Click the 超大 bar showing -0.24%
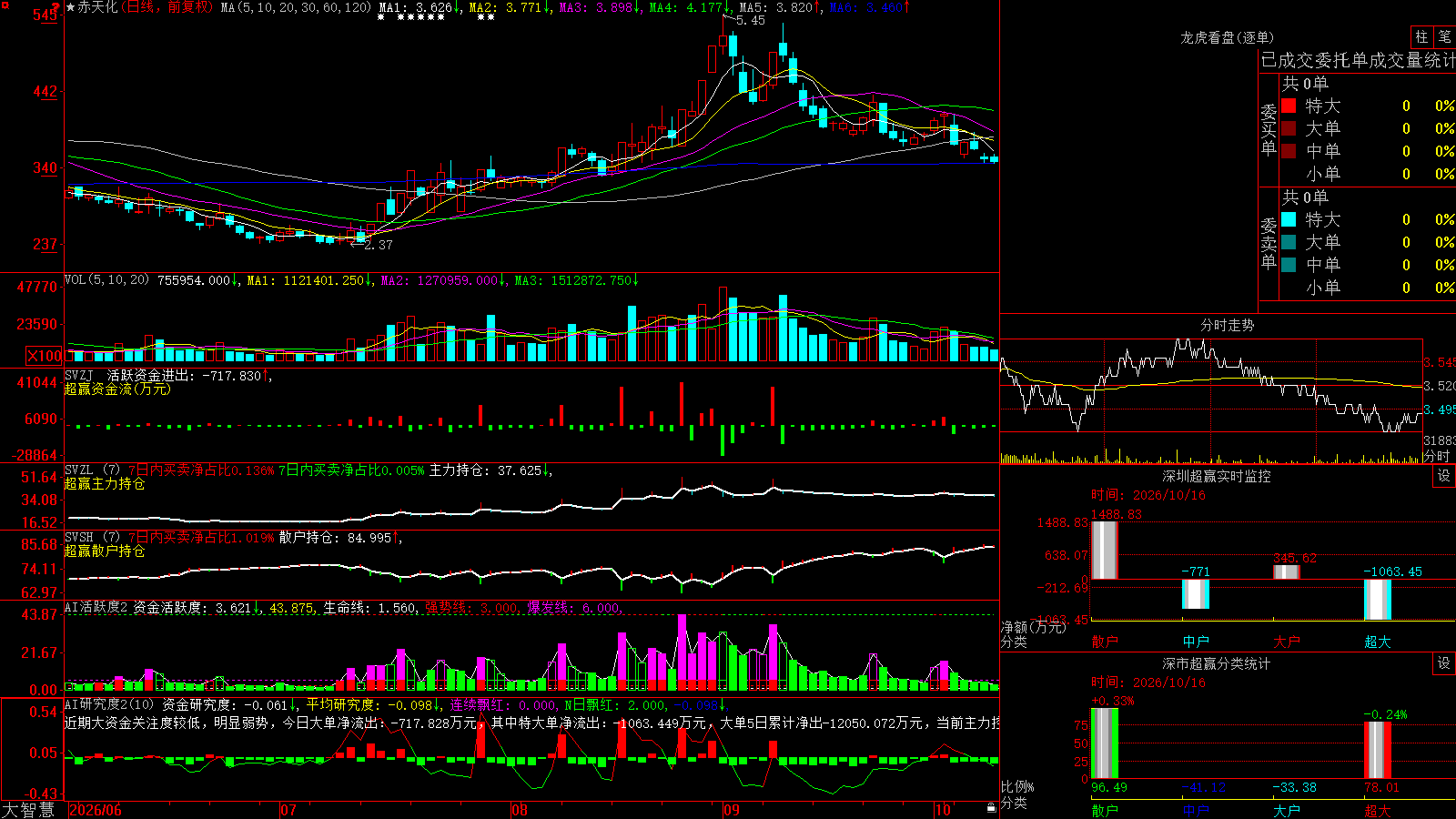 1377,750
